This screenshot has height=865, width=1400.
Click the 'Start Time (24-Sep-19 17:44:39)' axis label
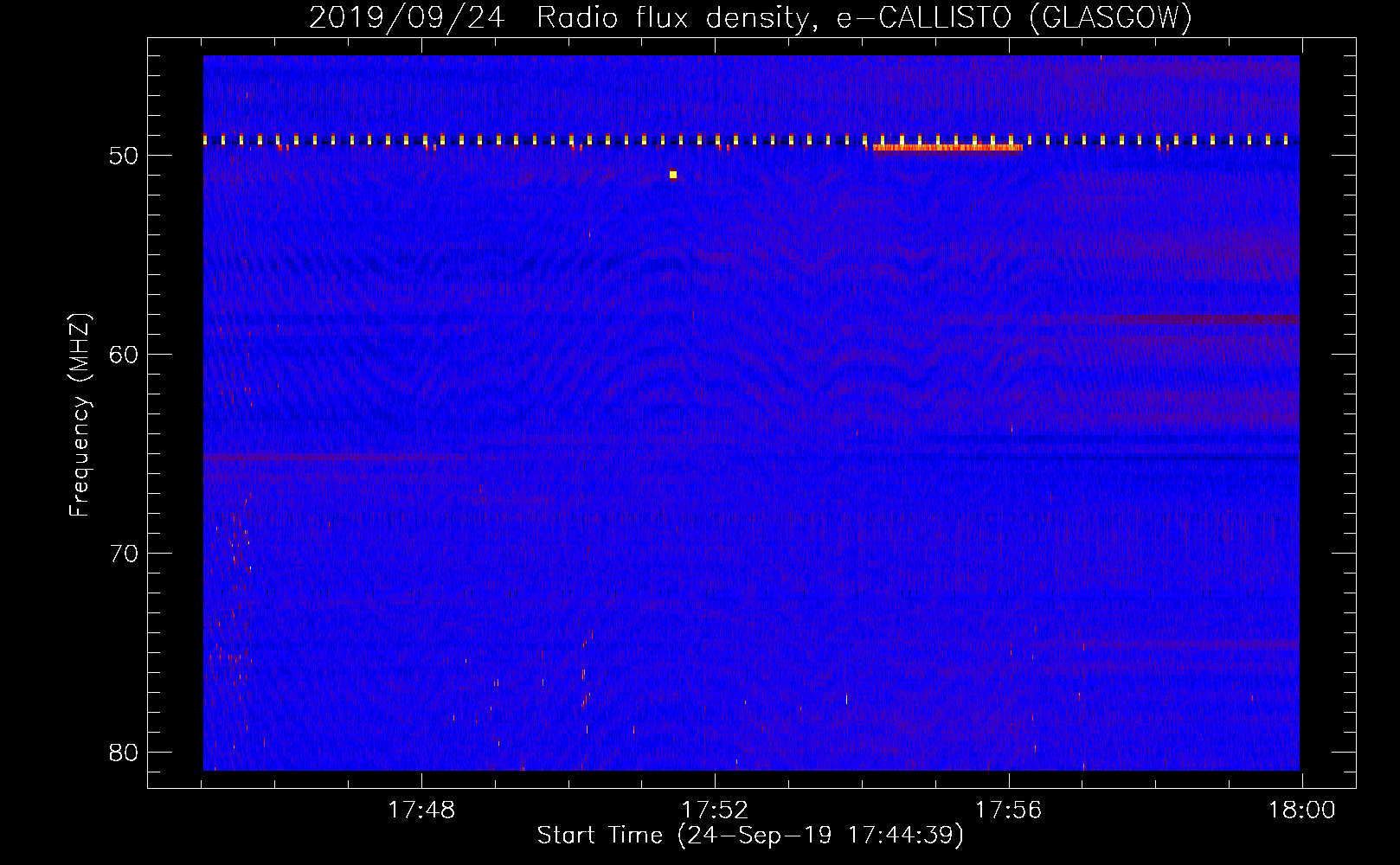(x=750, y=836)
